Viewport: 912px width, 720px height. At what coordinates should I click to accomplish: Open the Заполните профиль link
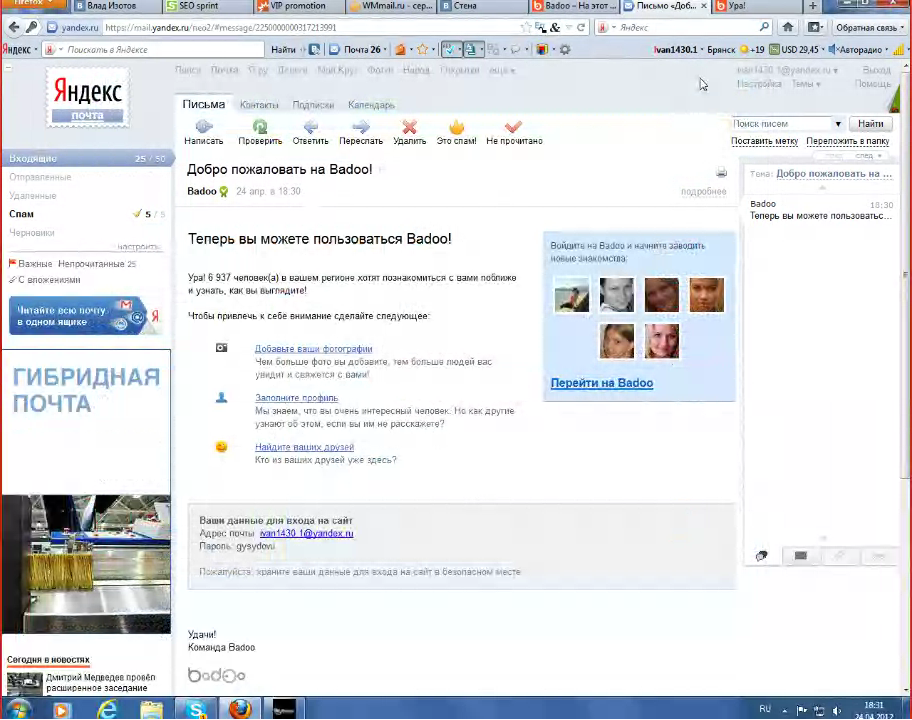click(x=297, y=398)
